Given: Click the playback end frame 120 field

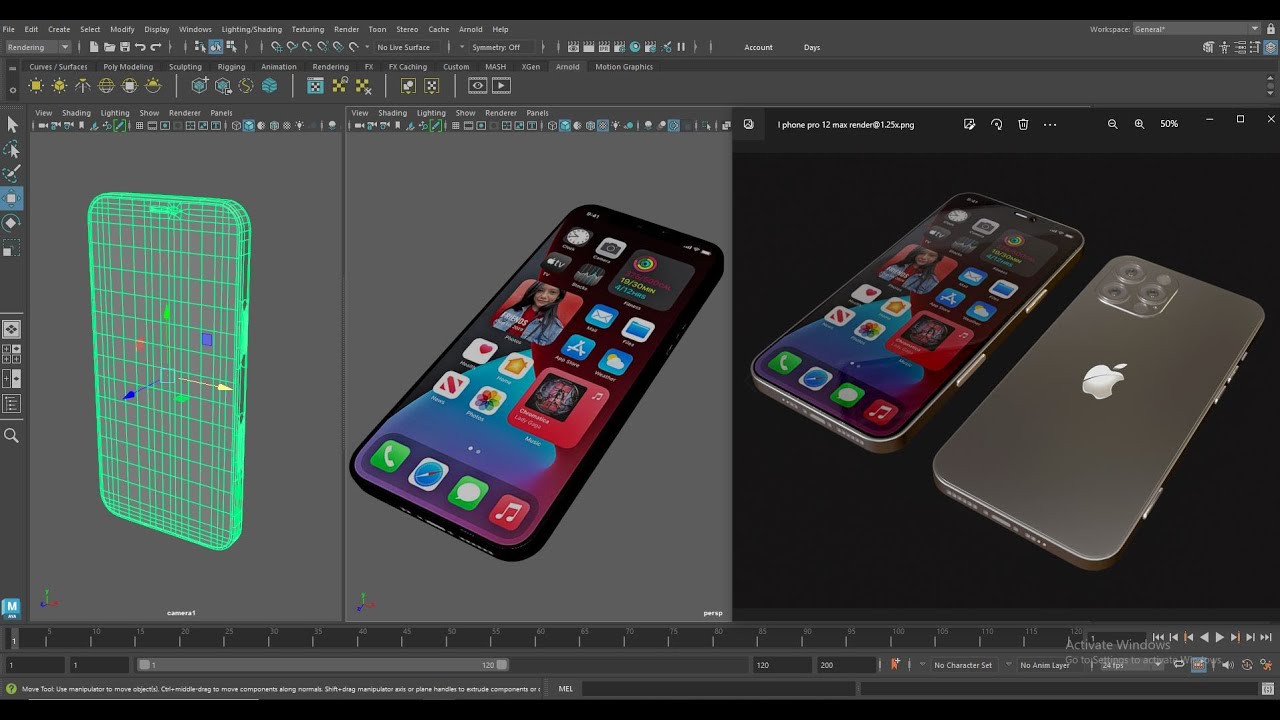Looking at the screenshot, I should coord(782,665).
